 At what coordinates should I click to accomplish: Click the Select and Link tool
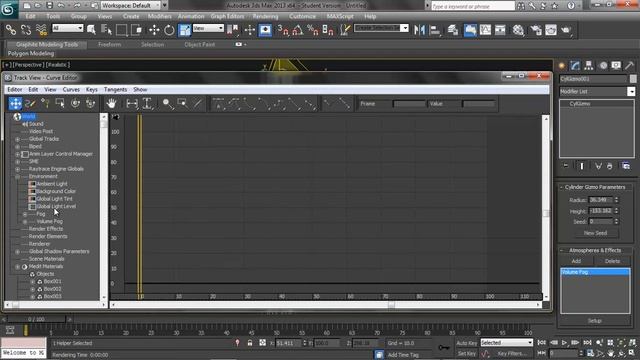(x=11, y=30)
